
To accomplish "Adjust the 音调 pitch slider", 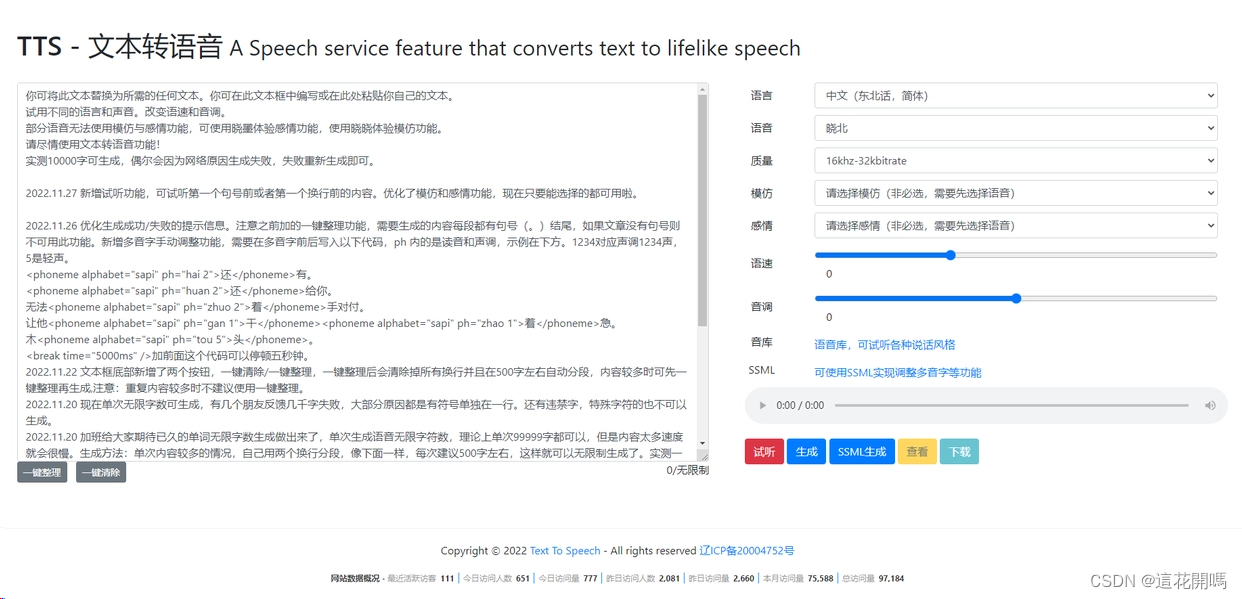I will click(x=1016, y=298).
